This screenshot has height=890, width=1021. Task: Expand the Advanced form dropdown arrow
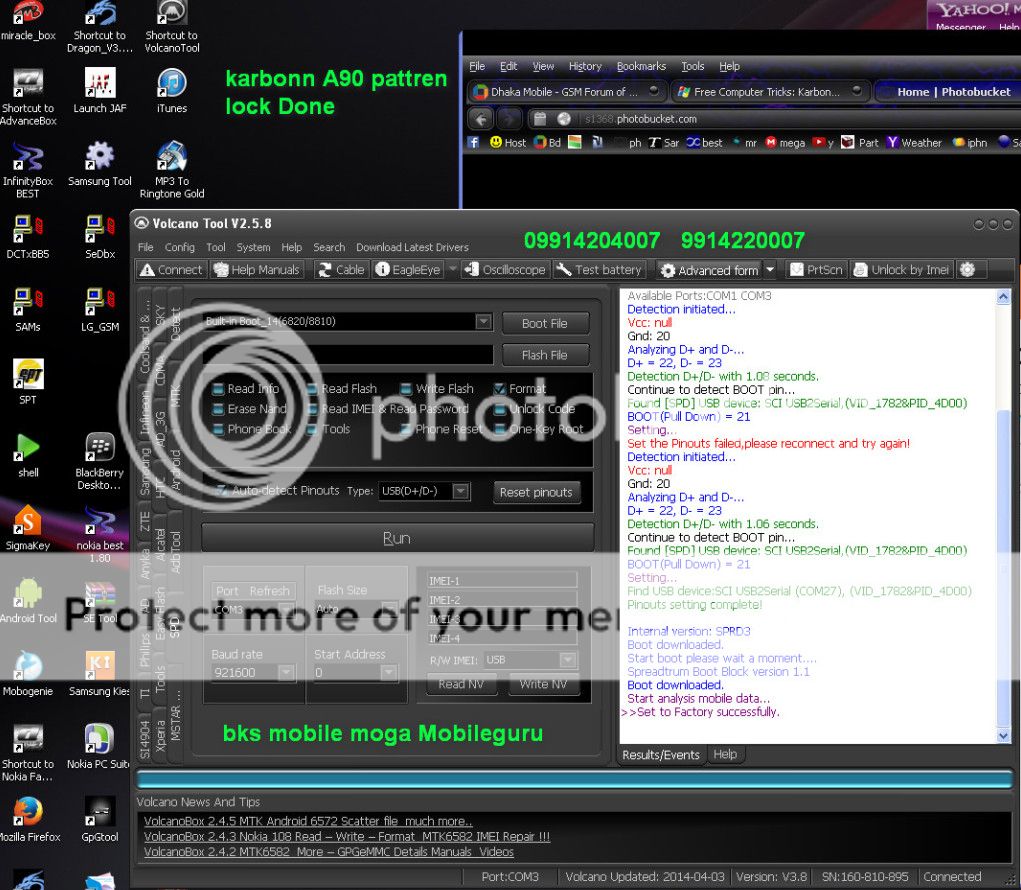770,270
